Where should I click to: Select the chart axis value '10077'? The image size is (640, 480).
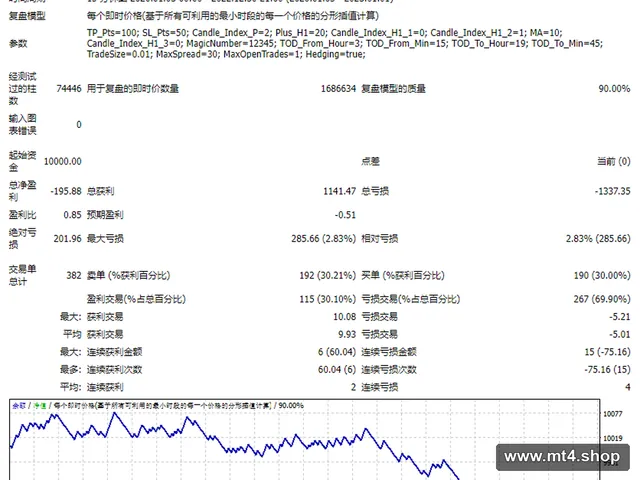coord(613,414)
